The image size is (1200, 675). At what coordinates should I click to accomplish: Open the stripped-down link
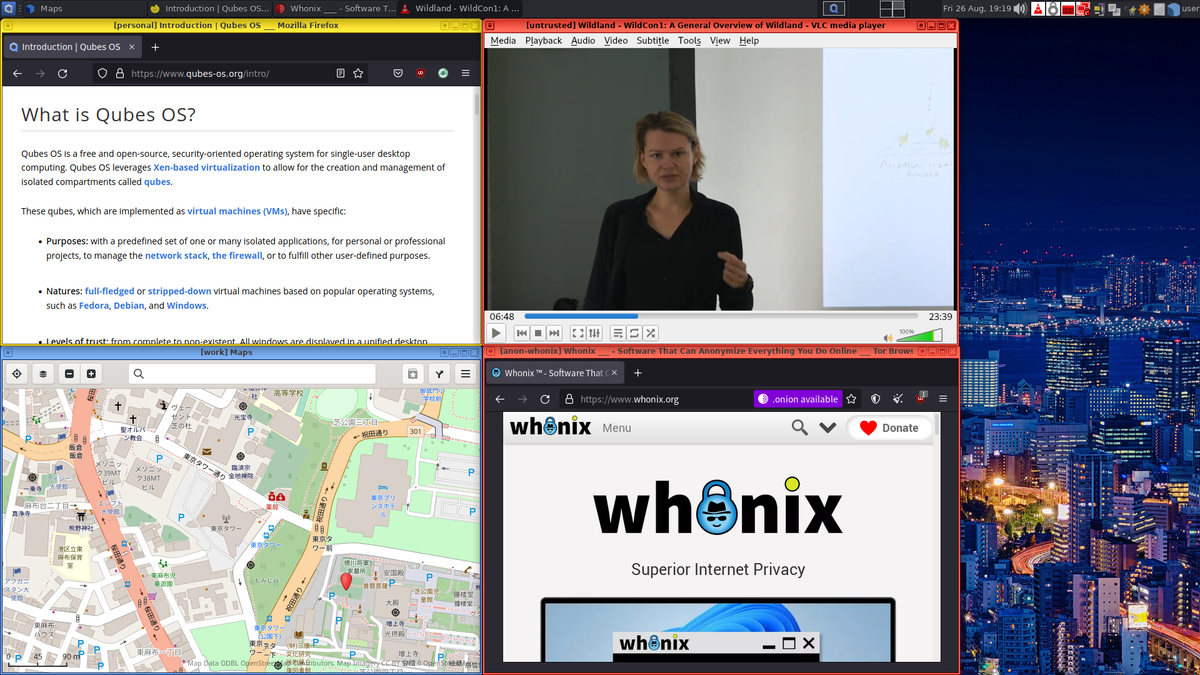click(179, 291)
